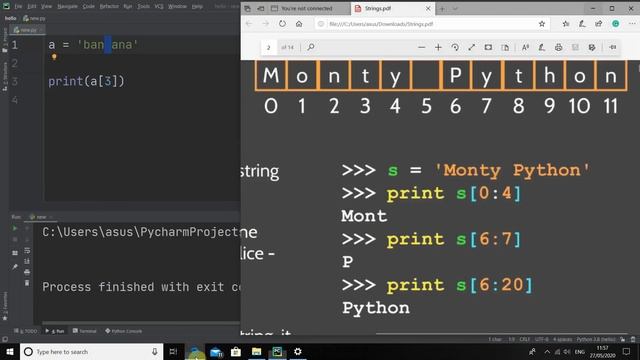Add this page to favorites star in address bar

[x=542, y=24]
